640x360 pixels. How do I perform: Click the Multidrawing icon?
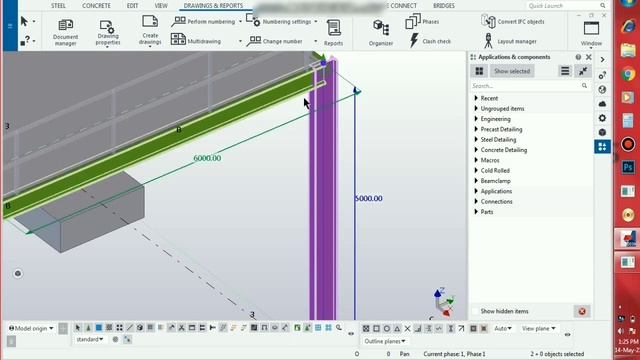[178, 40]
